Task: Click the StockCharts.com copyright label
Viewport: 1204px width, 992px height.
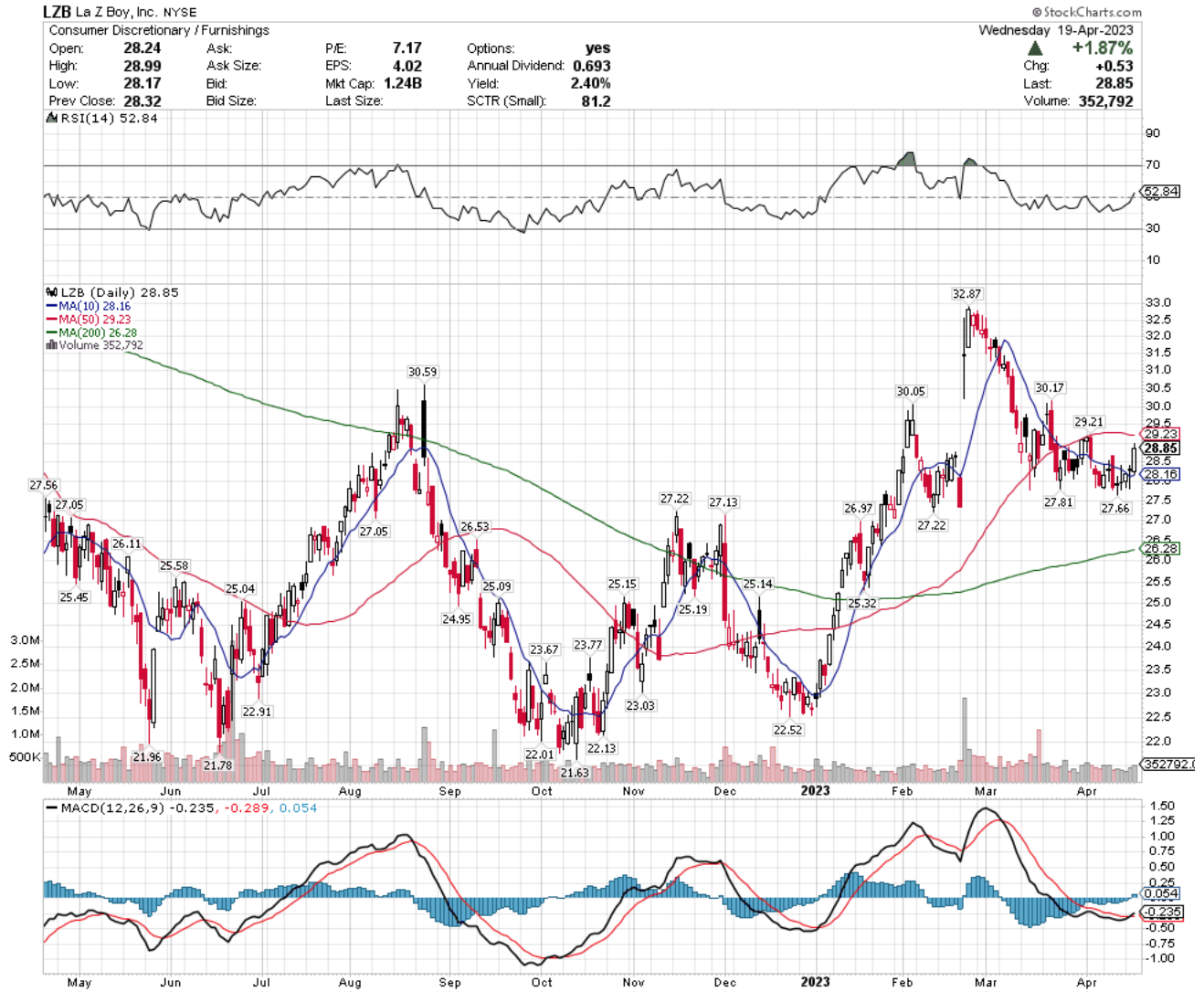Action: tap(1087, 12)
